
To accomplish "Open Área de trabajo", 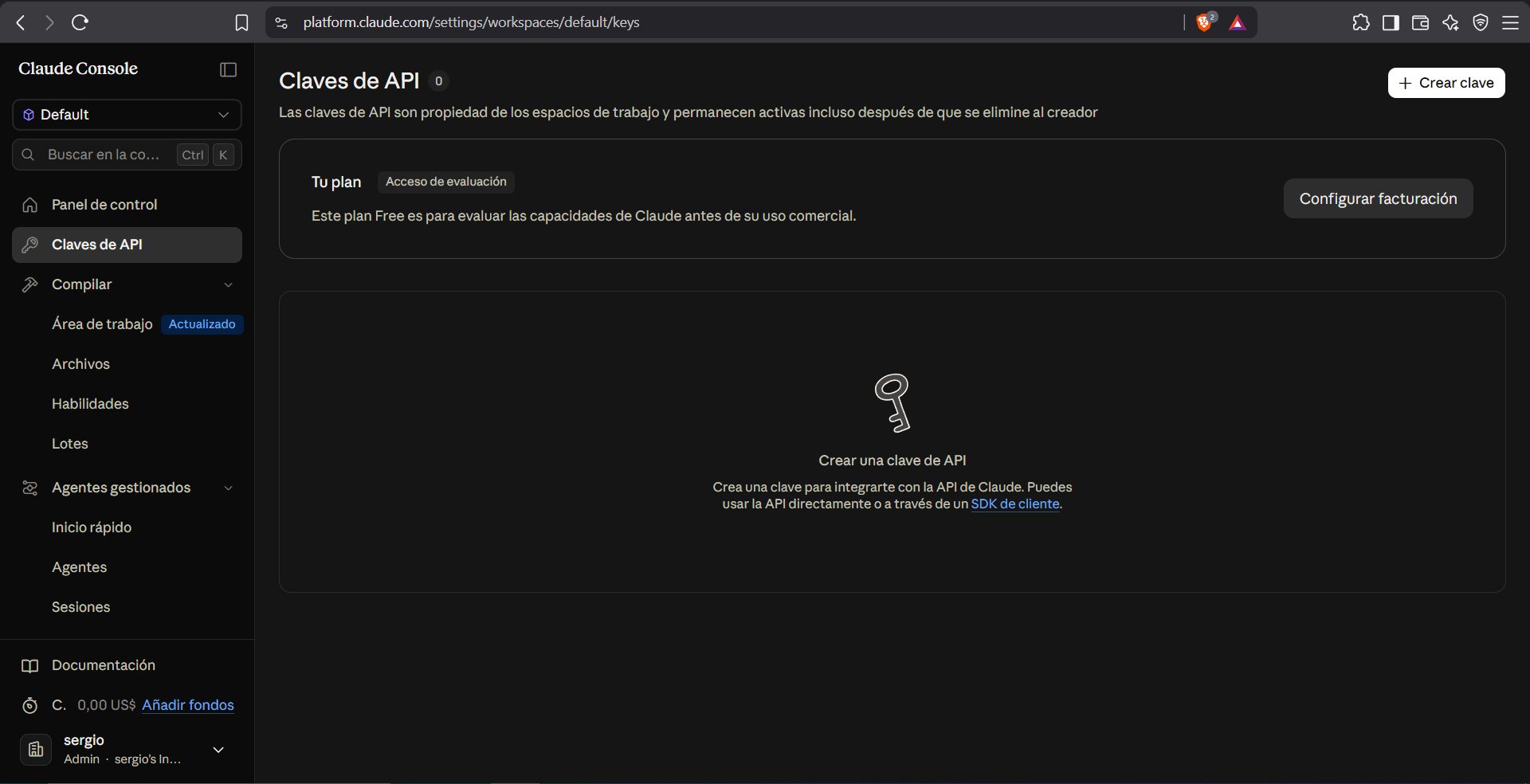I will 102,324.
